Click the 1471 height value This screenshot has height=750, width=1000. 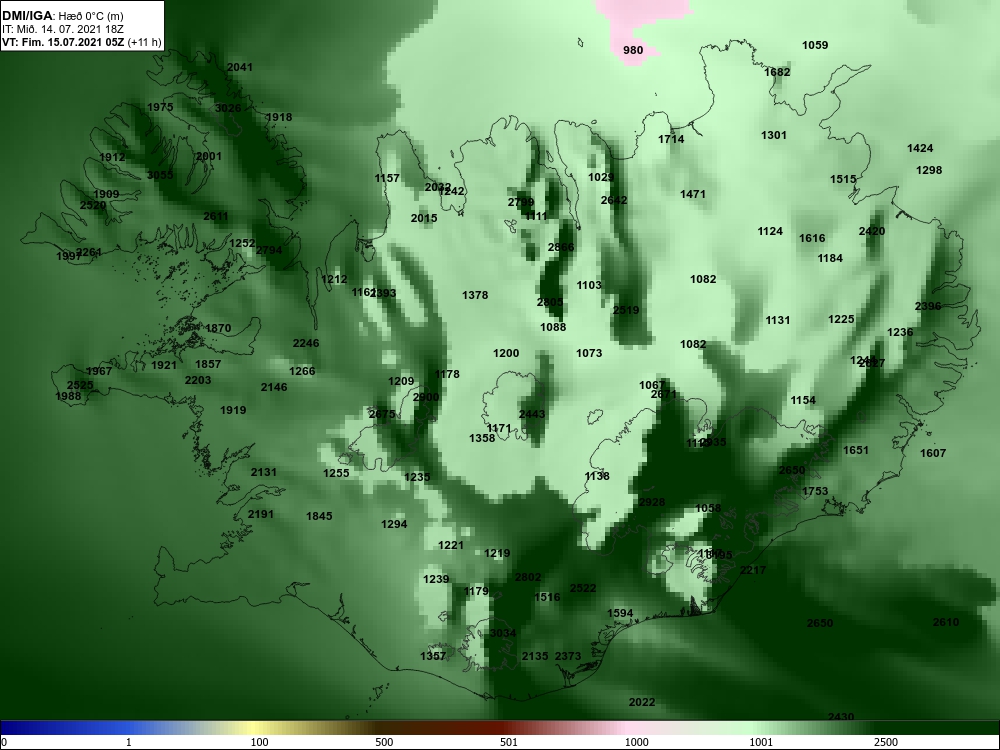(x=693, y=195)
